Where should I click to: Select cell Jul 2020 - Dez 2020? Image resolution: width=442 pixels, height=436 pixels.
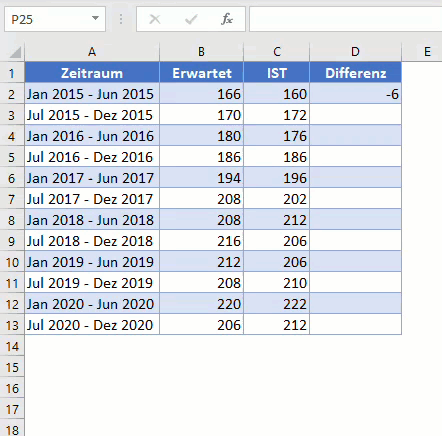coord(92,325)
